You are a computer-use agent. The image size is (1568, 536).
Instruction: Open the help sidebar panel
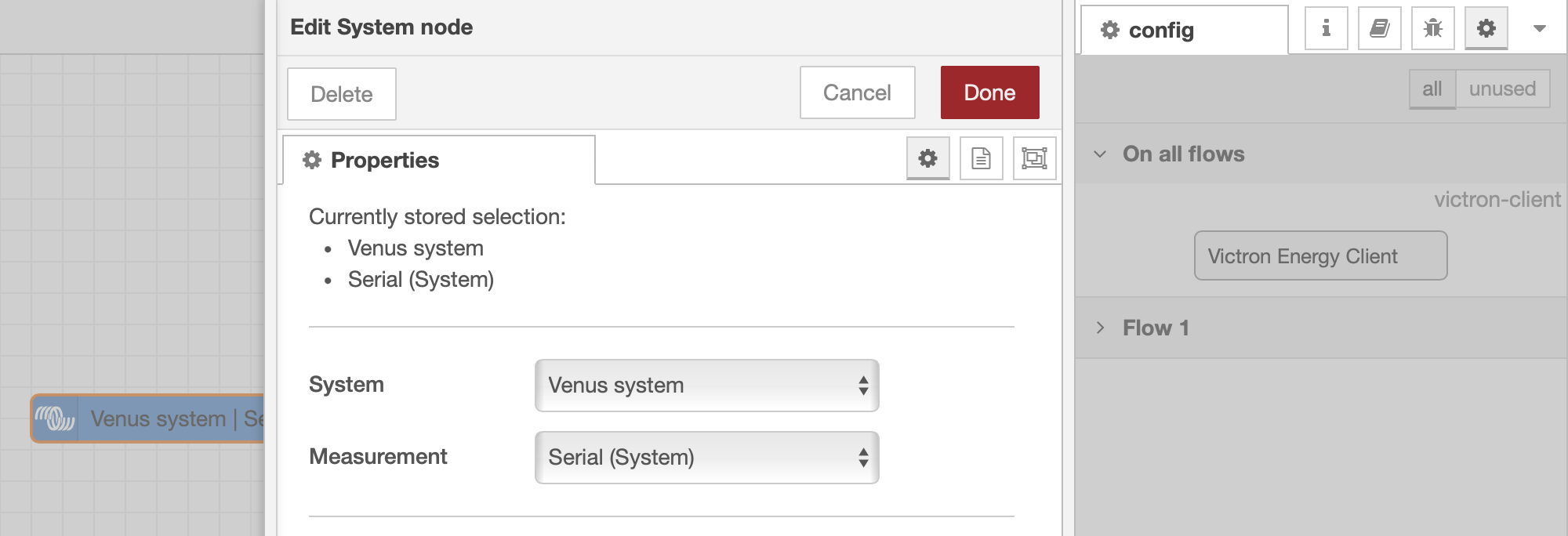(1379, 28)
